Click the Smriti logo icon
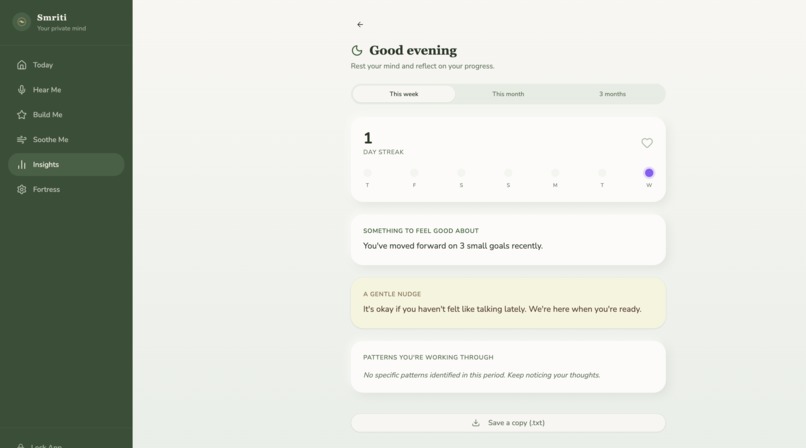806x448 pixels. (22, 22)
